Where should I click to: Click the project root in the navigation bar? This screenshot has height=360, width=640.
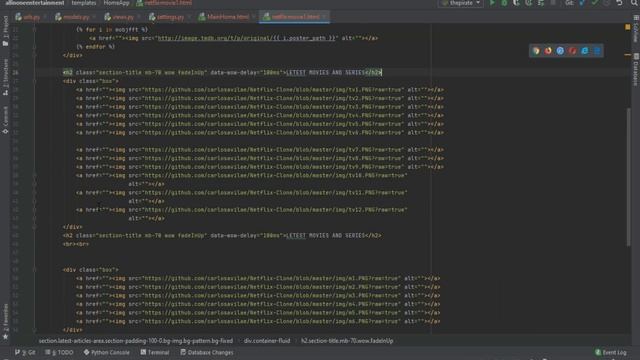(35, 3)
